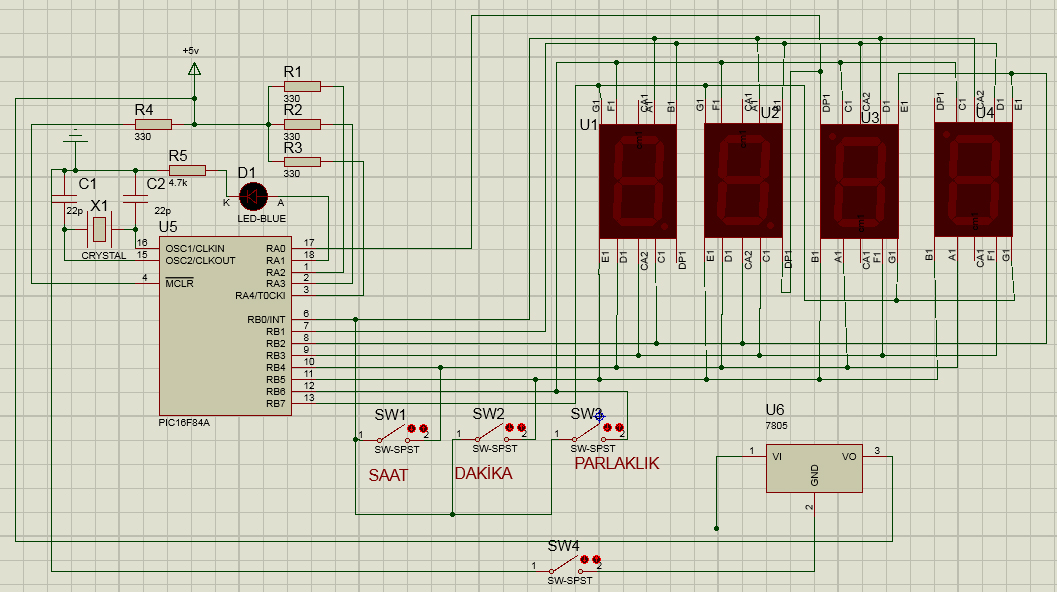Image resolution: width=1057 pixels, height=592 pixels.
Task: Select the blue LED D1 symbol
Action: tap(253, 197)
